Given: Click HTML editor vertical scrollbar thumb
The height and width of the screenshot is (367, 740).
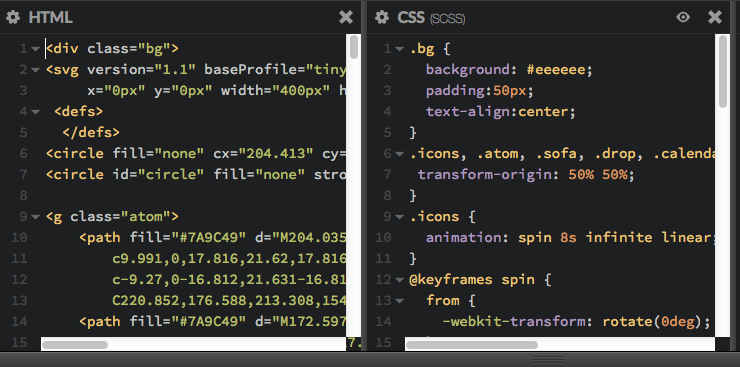Looking at the screenshot, I should [353, 48].
